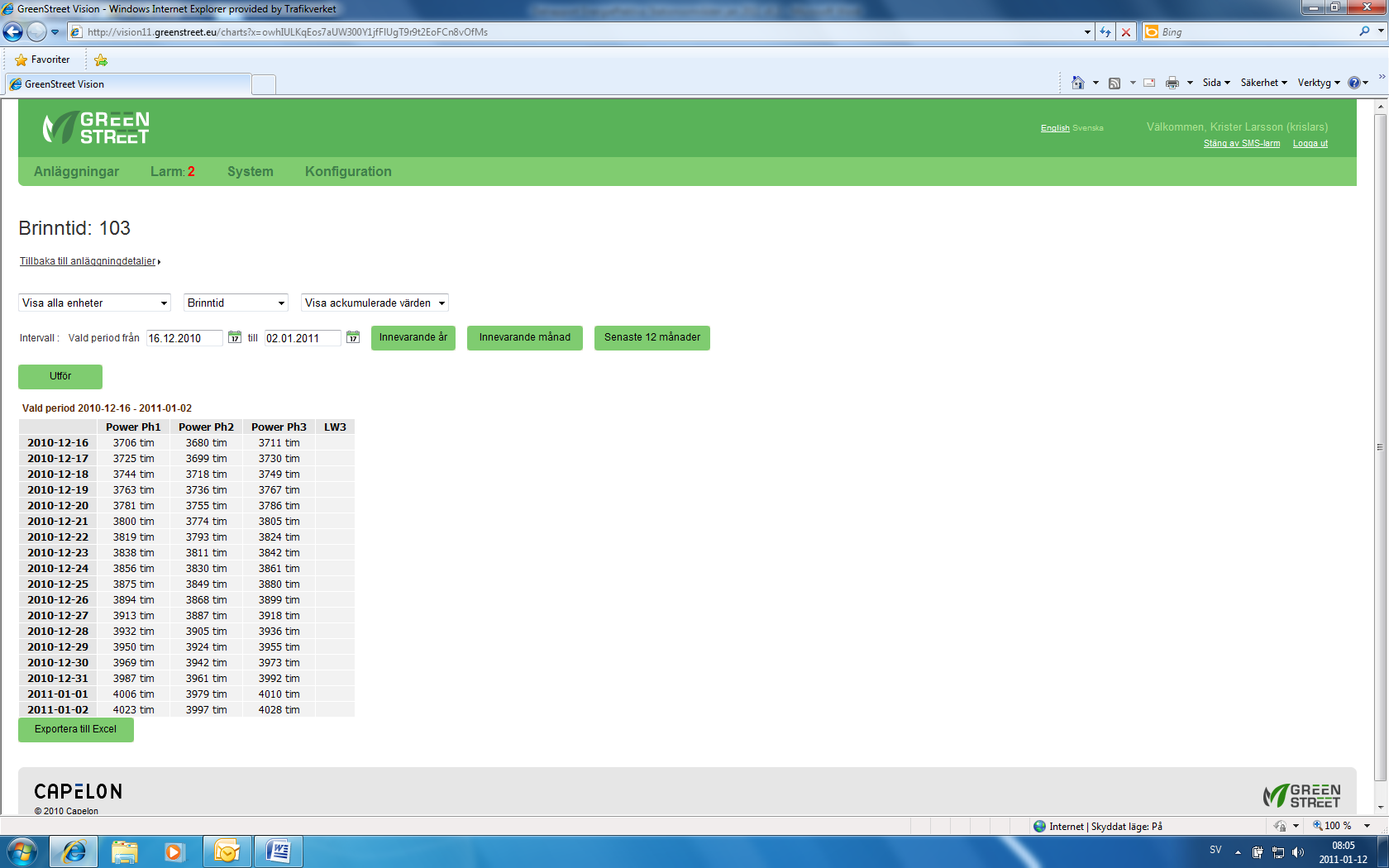This screenshot has height=868, width=1389.
Task: Click the Home page icon
Action: click(1077, 83)
